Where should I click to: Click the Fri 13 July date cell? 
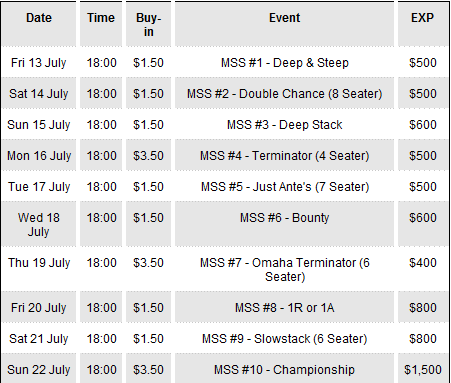(39, 63)
